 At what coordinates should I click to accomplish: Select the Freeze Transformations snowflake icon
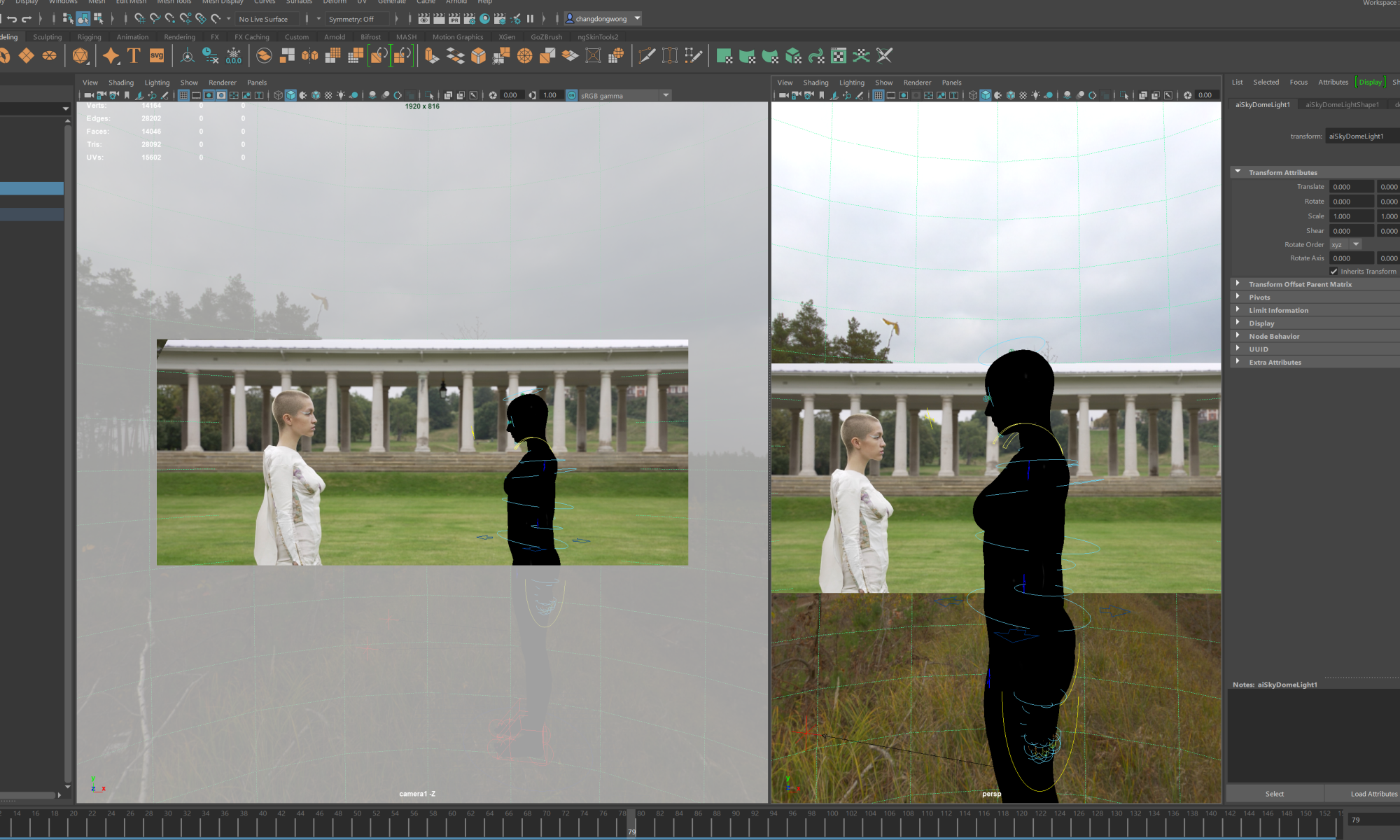(x=234, y=56)
